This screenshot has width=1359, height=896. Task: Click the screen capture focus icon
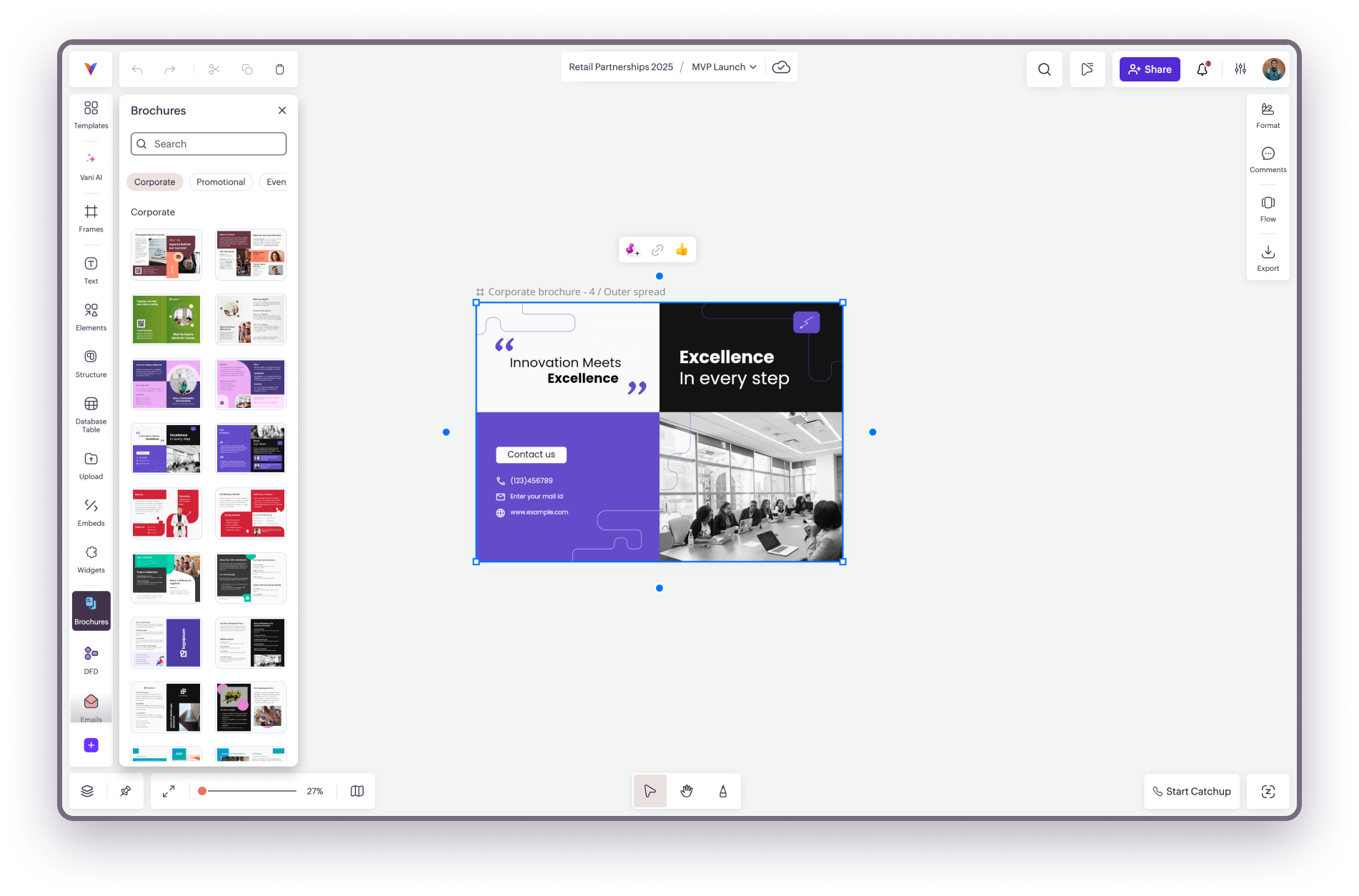[1268, 792]
